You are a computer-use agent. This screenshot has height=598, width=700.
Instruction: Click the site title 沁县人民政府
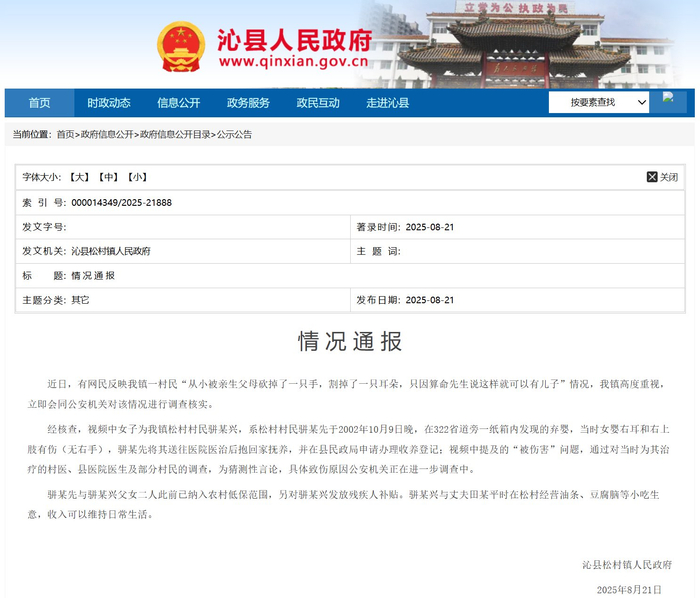coord(295,41)
